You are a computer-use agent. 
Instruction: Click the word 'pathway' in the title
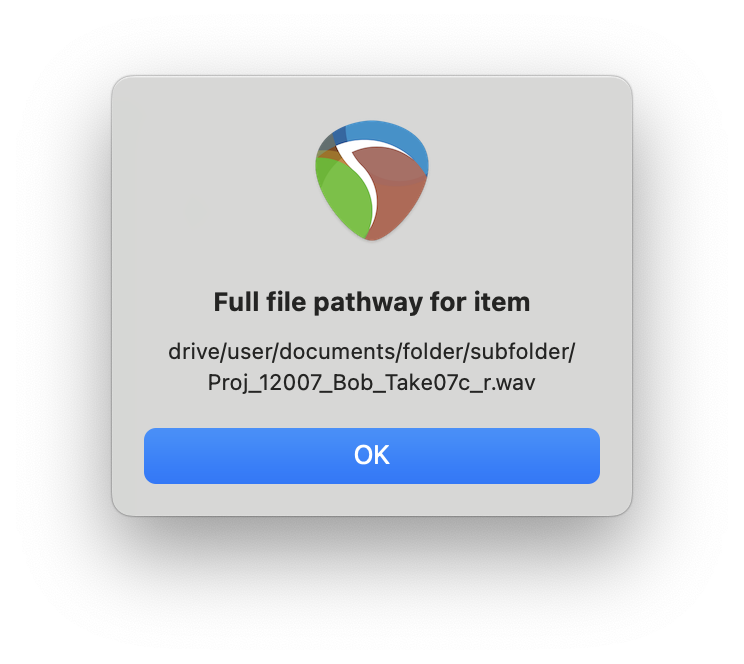tap(368, 303)
